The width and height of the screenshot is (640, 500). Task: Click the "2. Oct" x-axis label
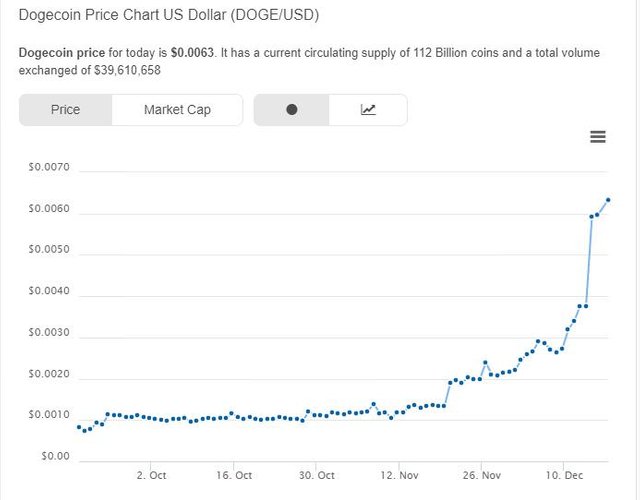pos(151,476)
